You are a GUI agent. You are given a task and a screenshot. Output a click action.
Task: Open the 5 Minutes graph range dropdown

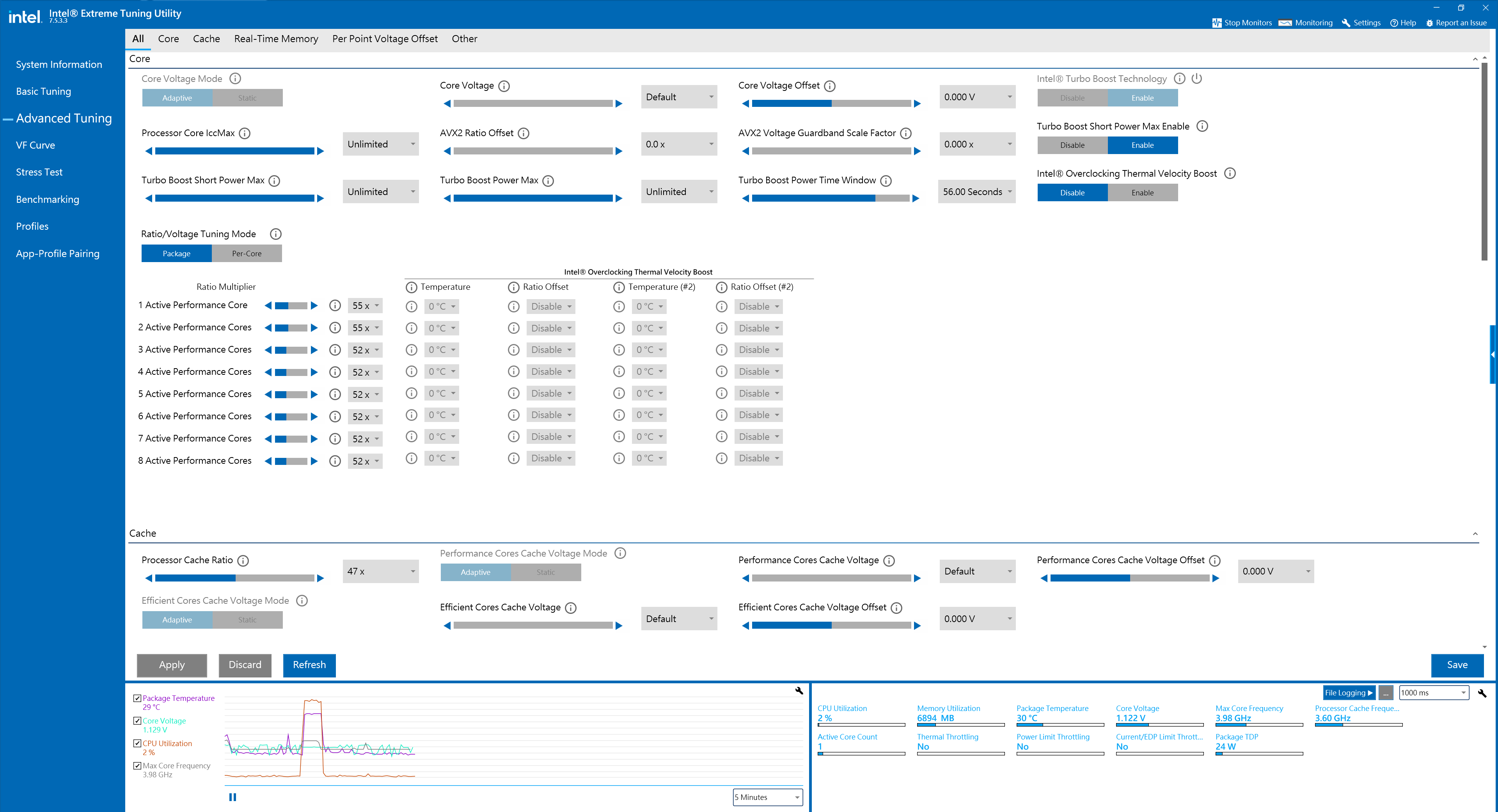768,797
